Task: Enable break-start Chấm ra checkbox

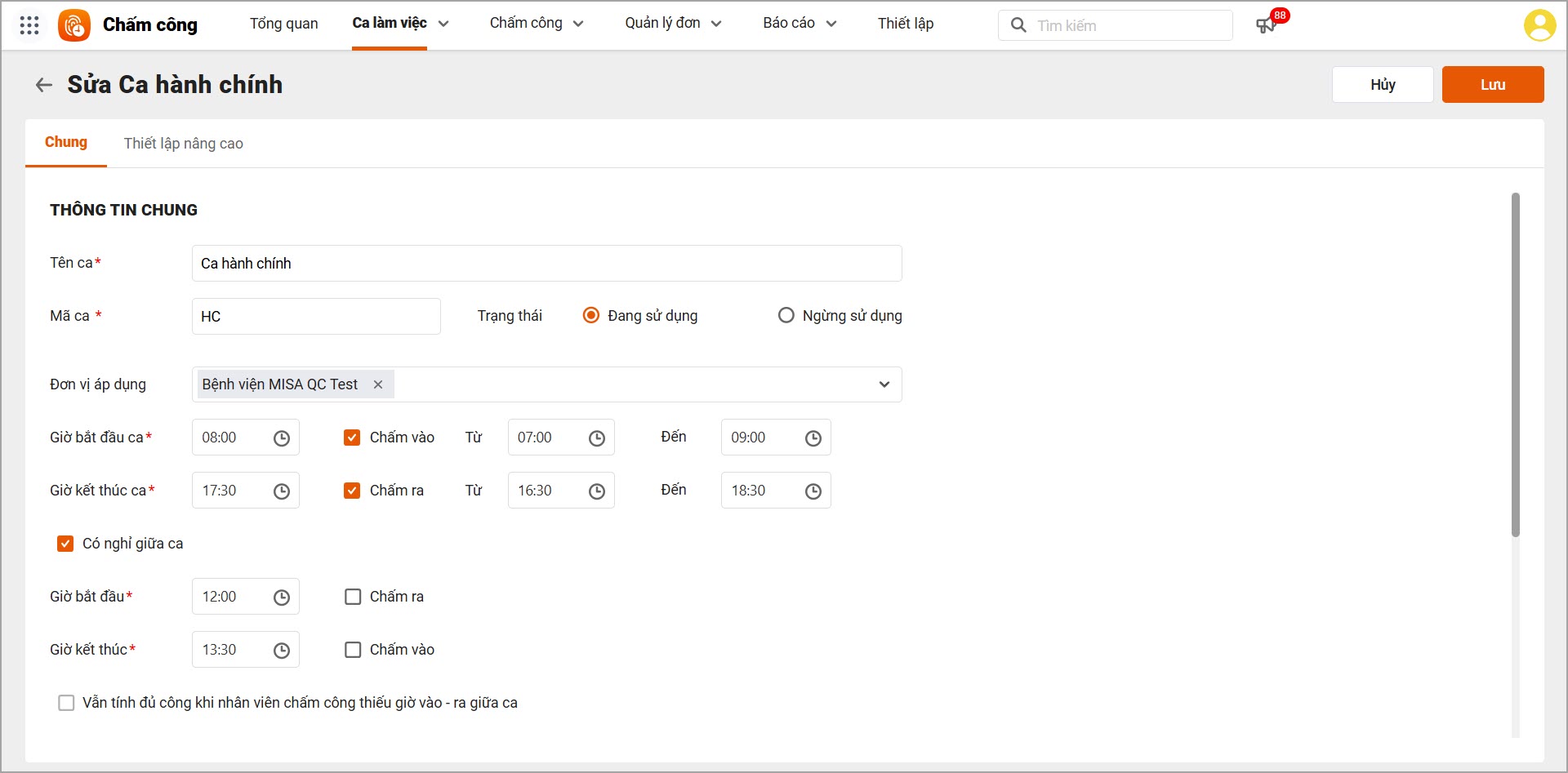Action: [353, 597]
